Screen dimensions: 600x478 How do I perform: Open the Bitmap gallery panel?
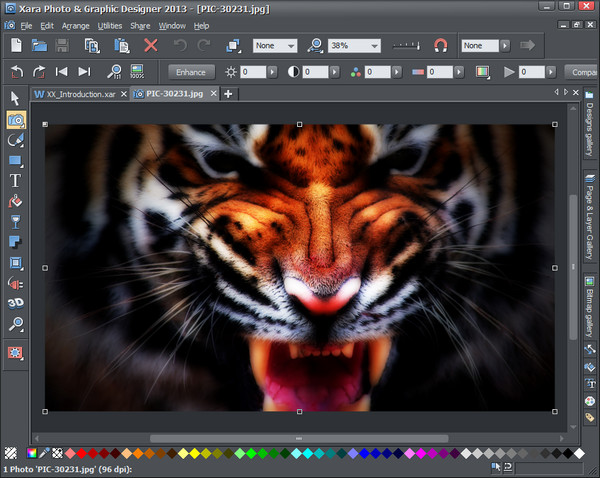pos(589,308)
